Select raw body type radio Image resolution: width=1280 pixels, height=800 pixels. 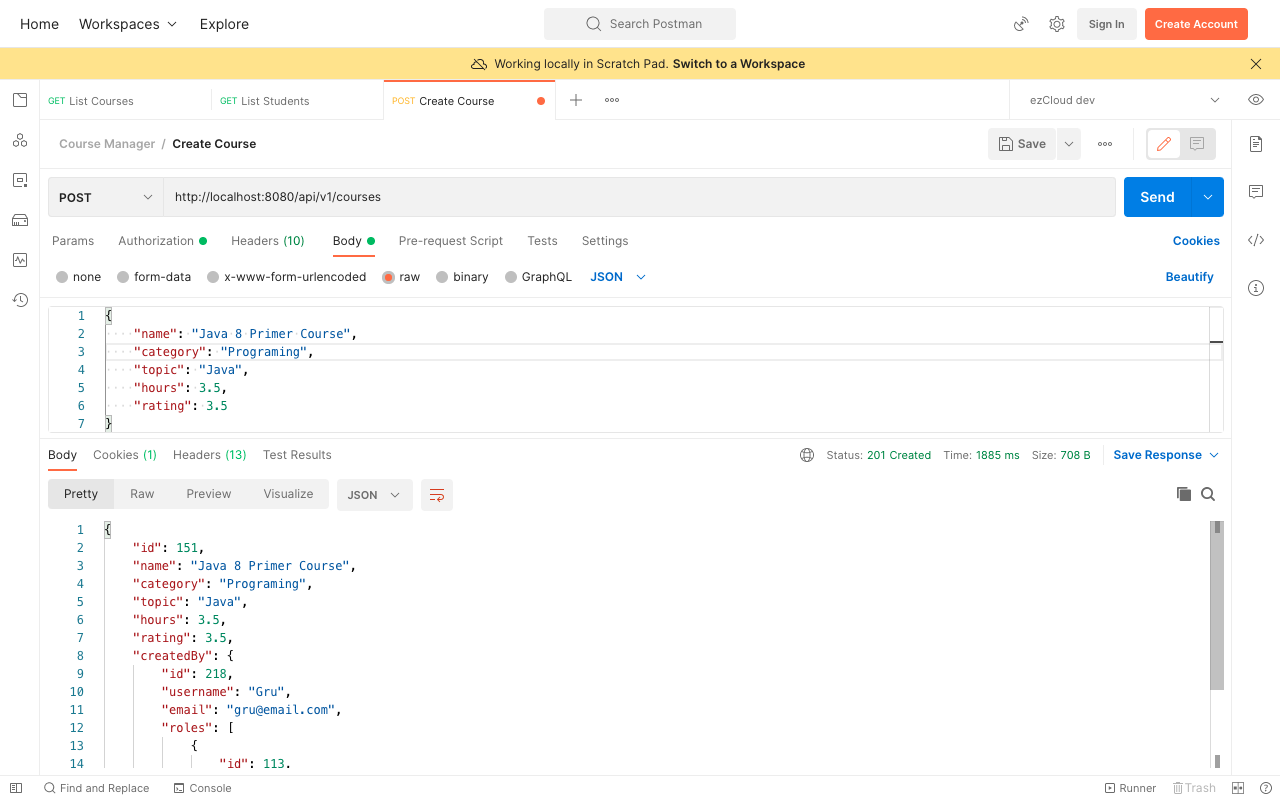coord(388,277)
